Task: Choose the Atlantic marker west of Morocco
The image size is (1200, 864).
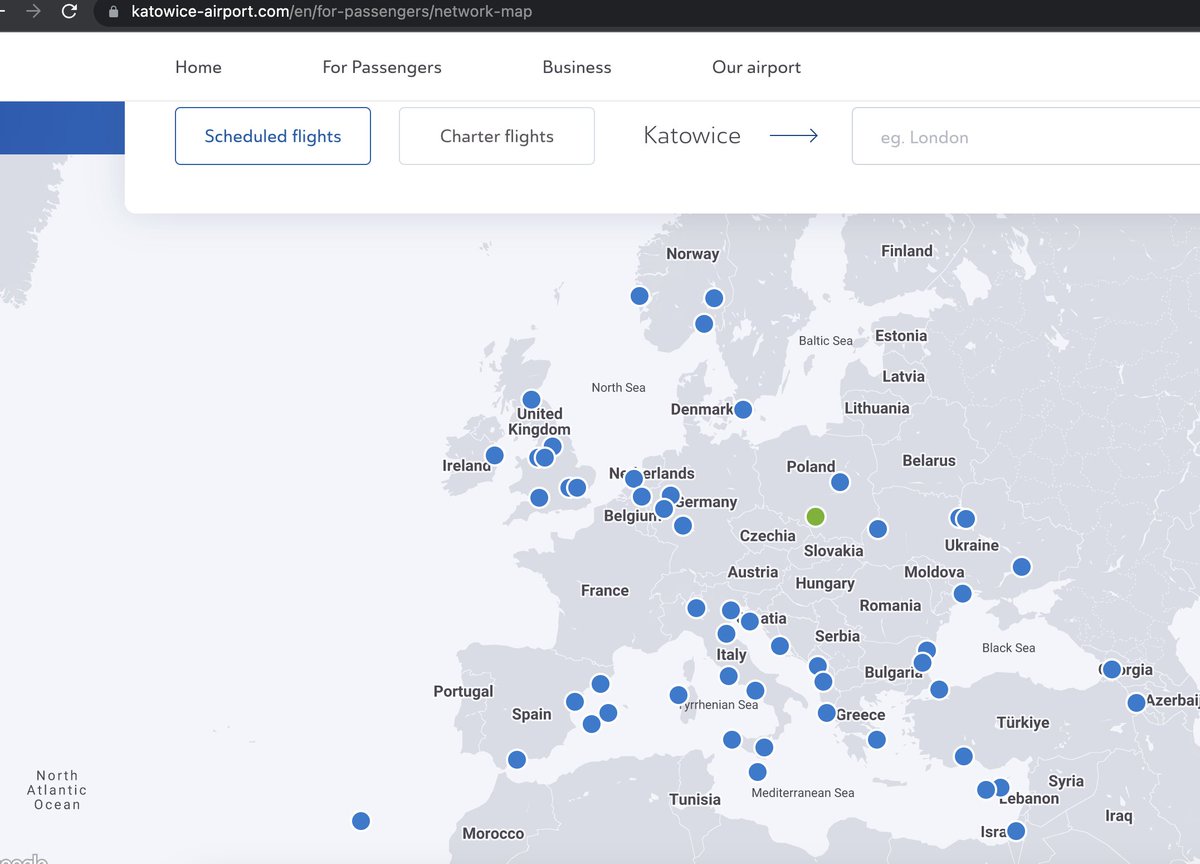Action: click(x=361, y=821)
